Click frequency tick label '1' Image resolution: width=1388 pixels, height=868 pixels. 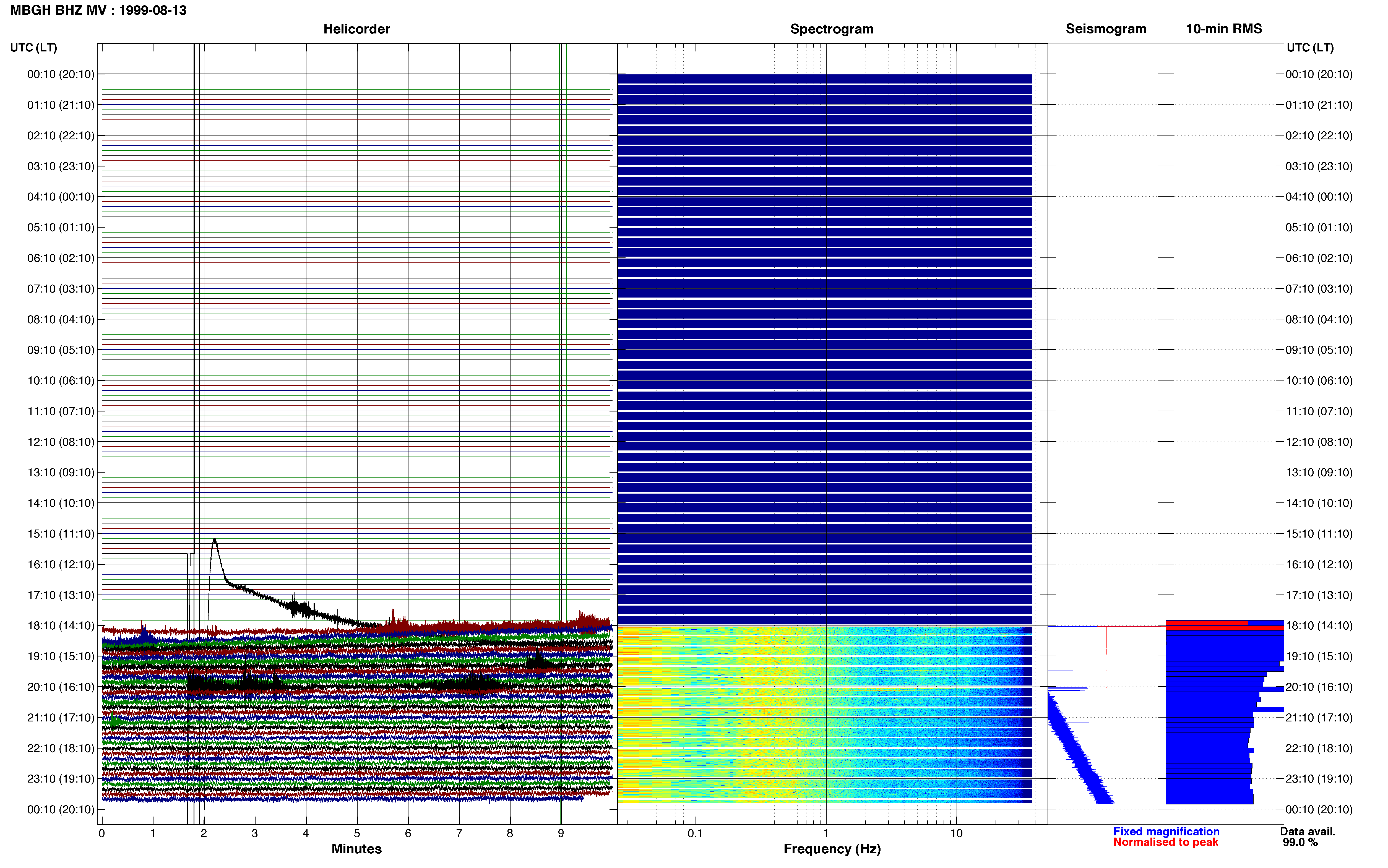click(x=826, y=833)
